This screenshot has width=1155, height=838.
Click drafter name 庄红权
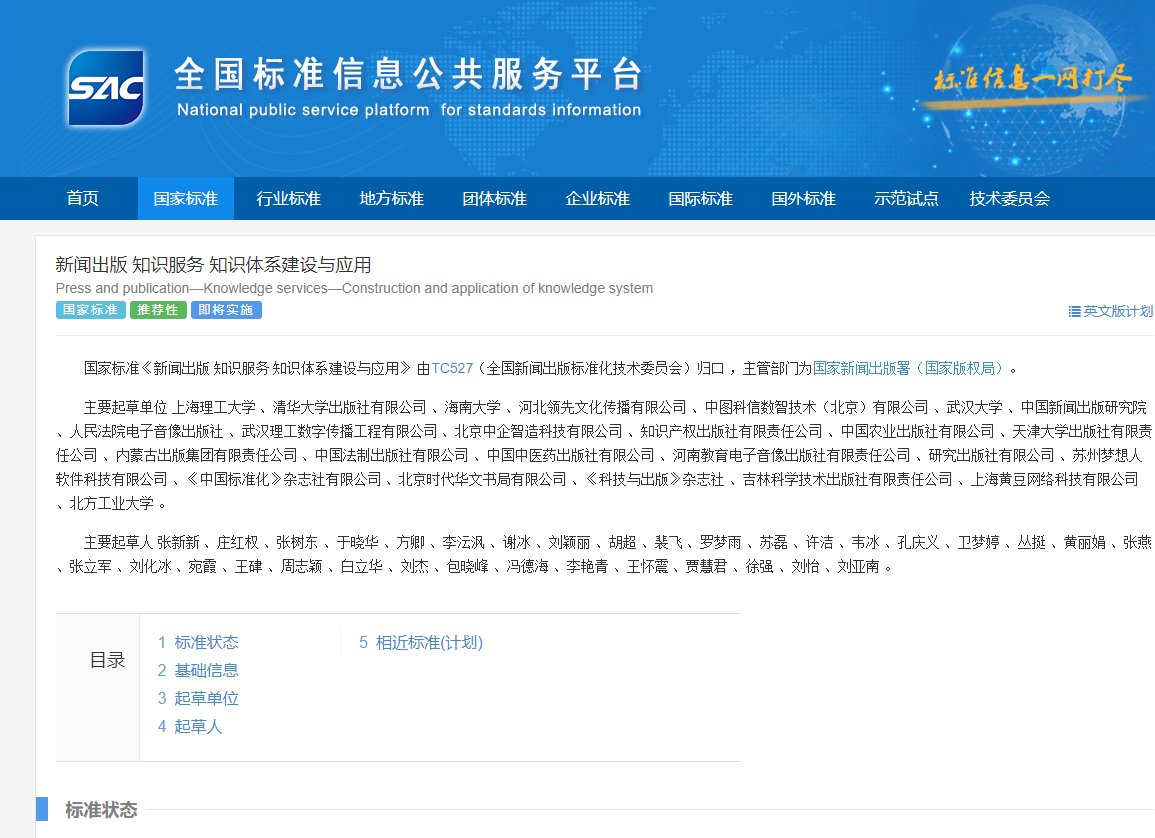[237, 543]
